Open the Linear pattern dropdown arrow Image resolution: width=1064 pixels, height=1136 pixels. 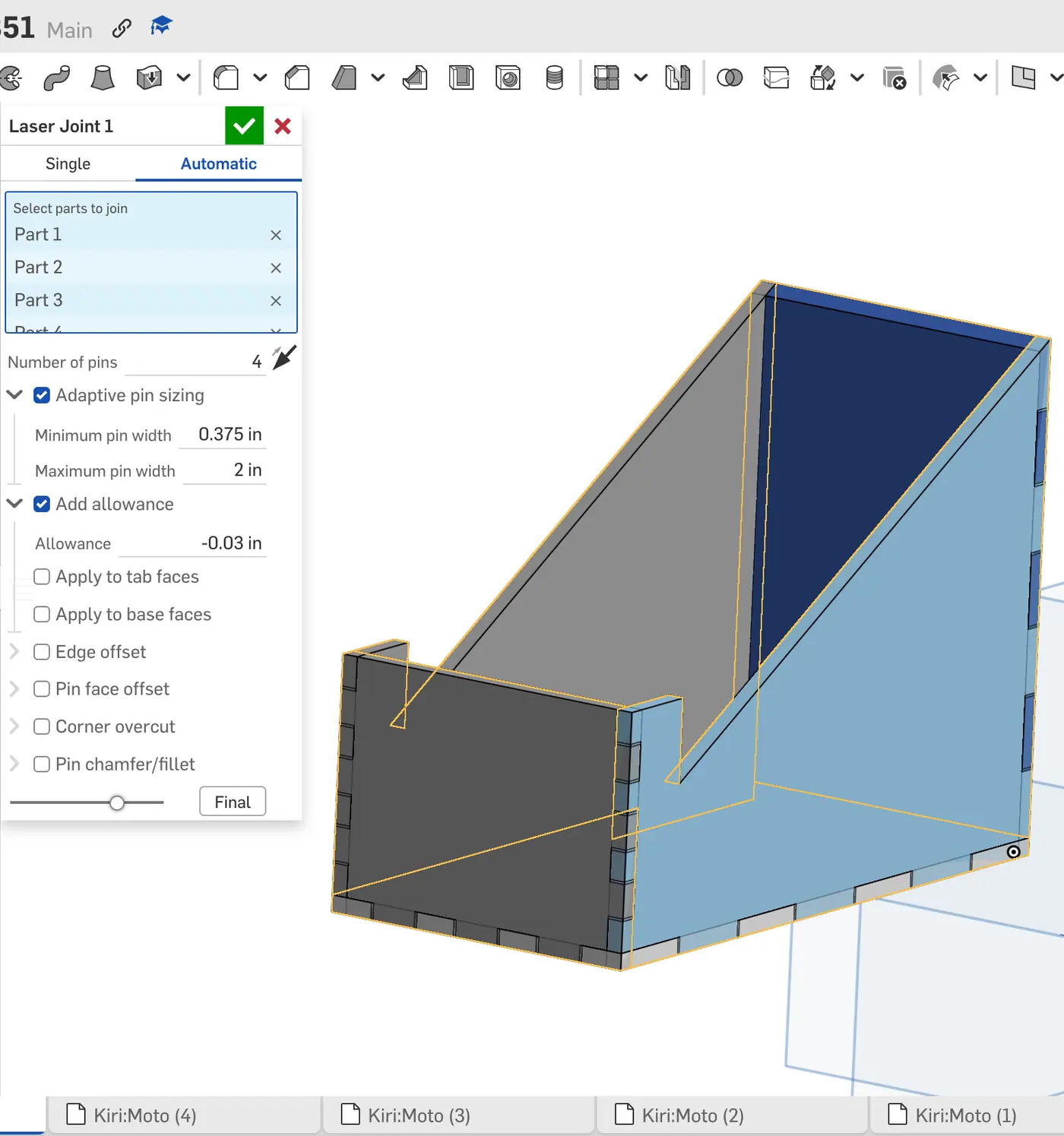point(641,78)
